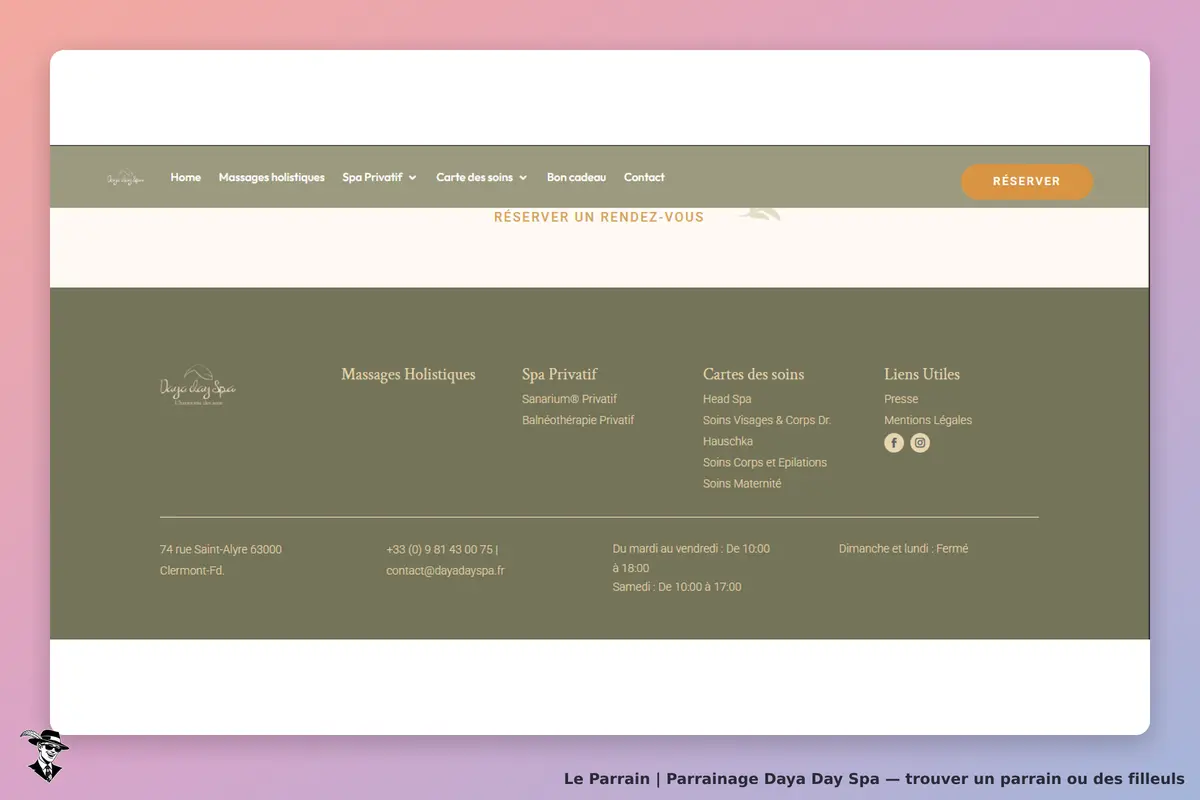The height and width of the screenshot is (800, 1200).
Task: Go to the Home menu item
Action: [x=185, y=177]
